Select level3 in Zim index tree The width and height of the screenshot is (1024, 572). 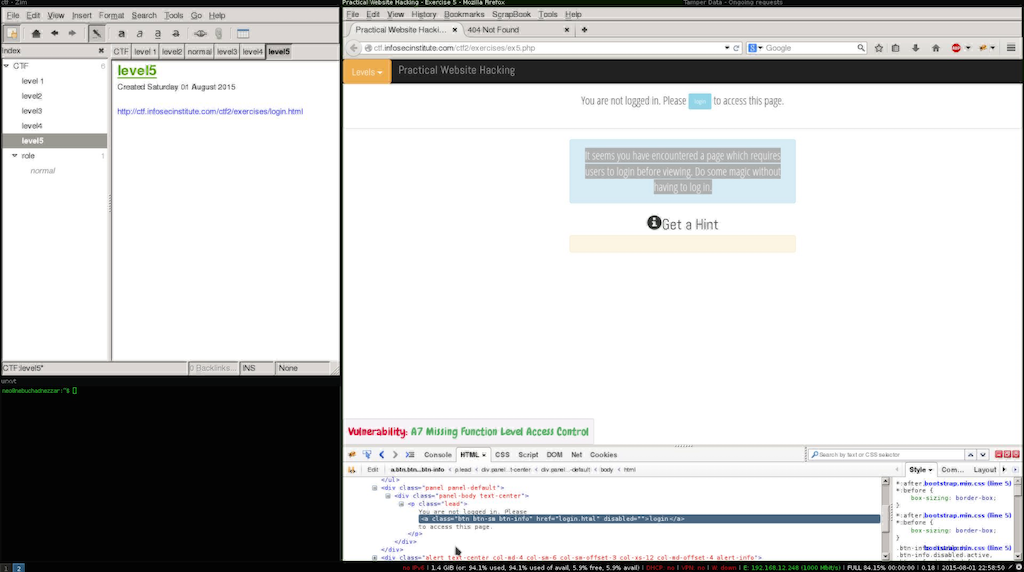tap(31, 111)
